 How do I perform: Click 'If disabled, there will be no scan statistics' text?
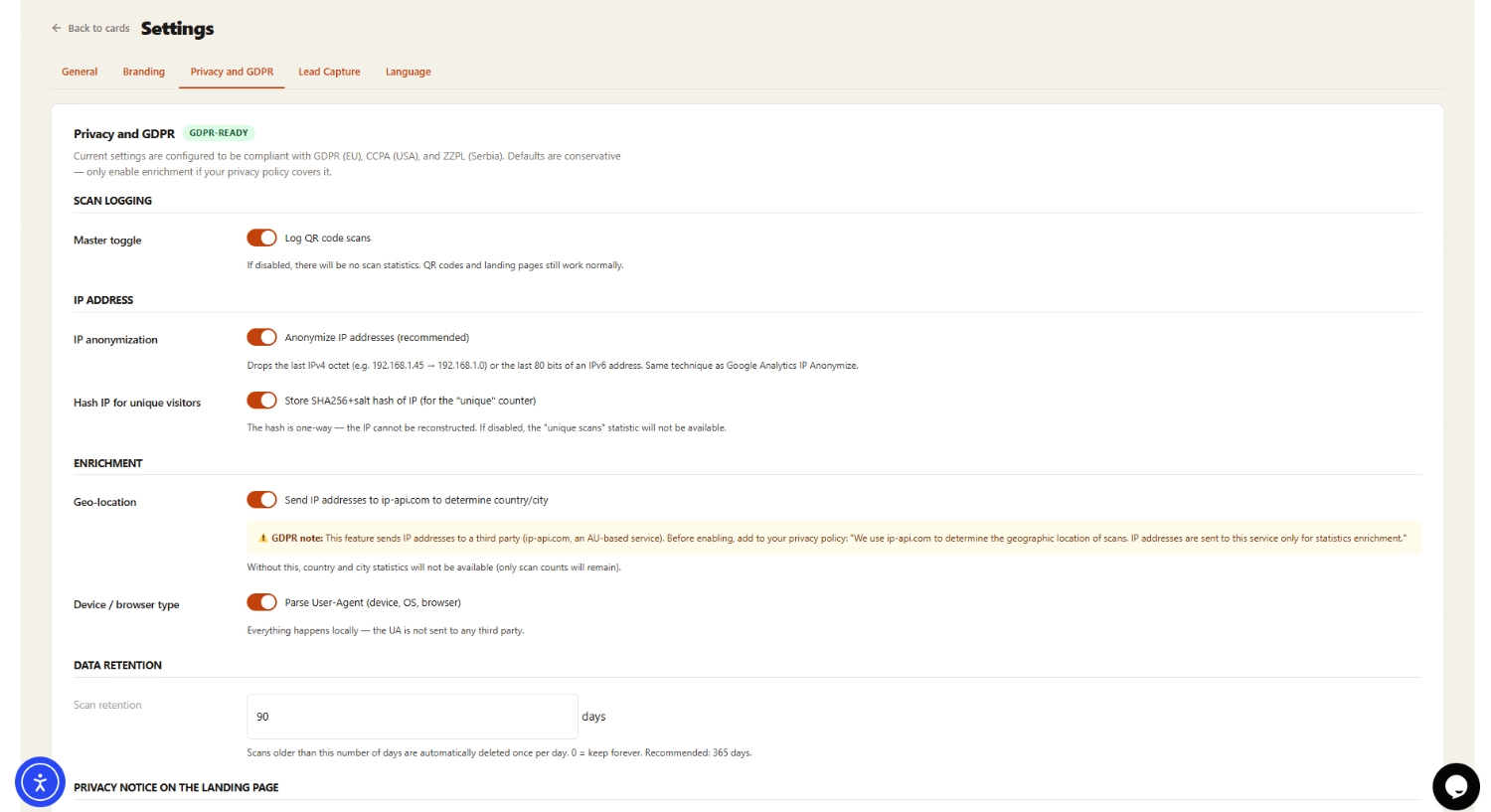435,265
